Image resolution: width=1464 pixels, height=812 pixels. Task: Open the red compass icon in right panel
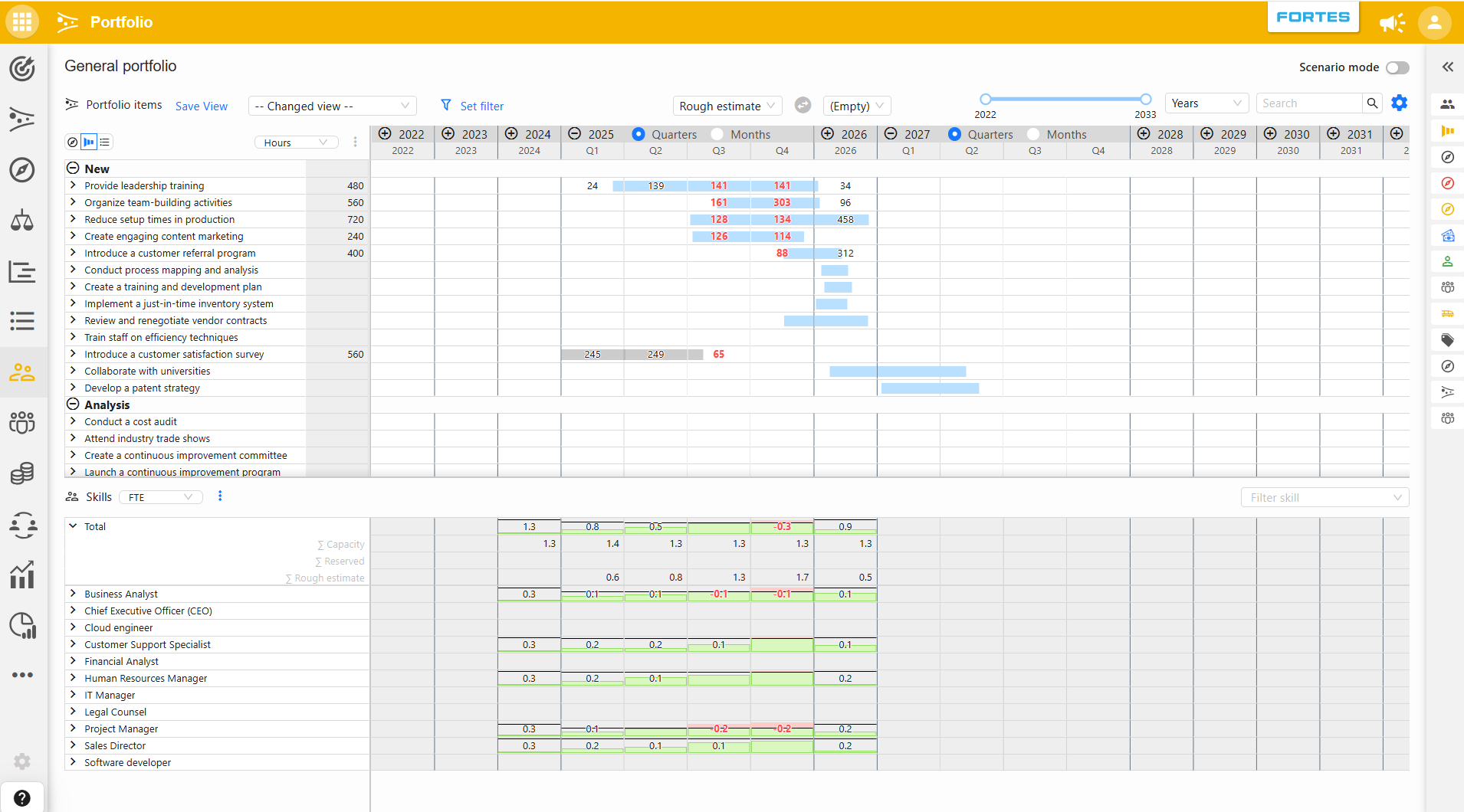[1447, 183]
